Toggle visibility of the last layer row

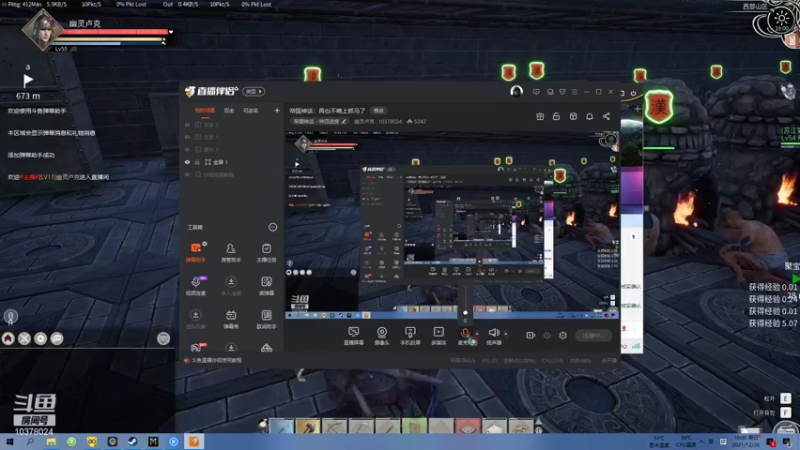(187, 174)
